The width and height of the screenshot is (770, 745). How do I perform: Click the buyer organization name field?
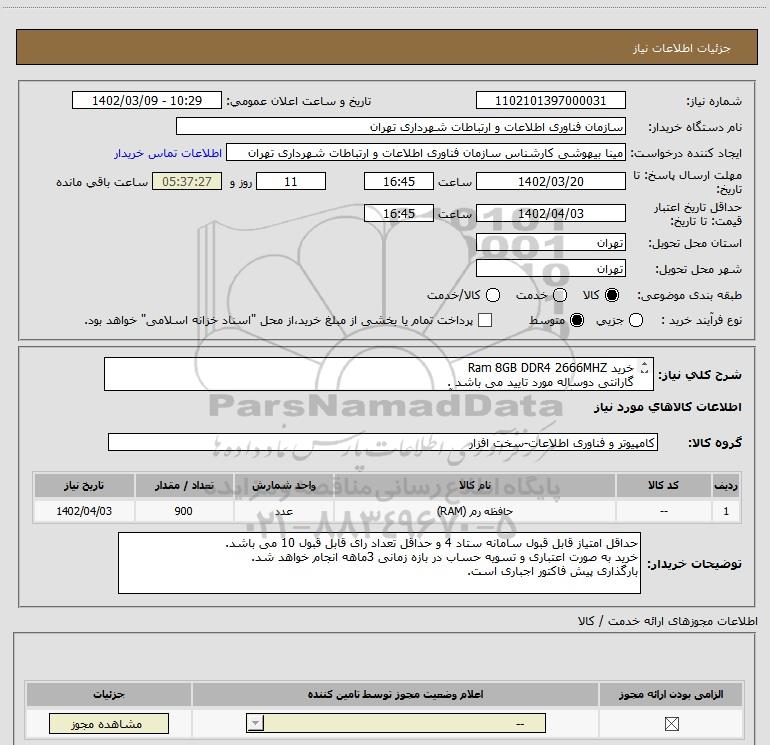(401, 127)
